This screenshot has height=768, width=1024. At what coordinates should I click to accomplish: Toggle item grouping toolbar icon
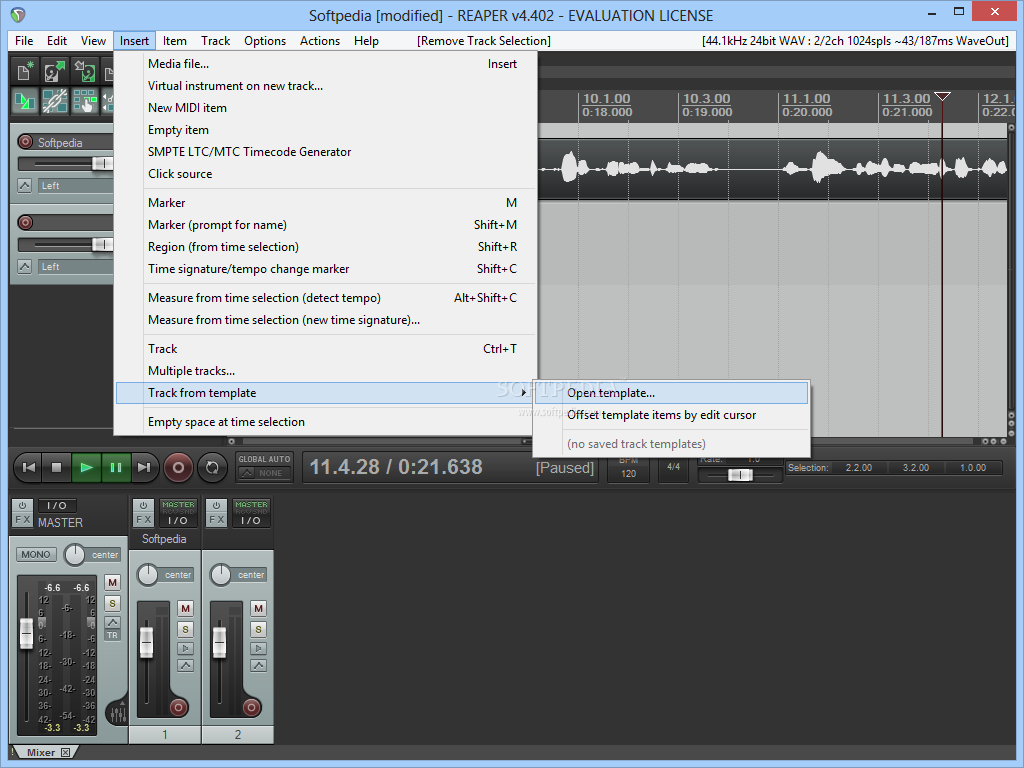(55, 101)
